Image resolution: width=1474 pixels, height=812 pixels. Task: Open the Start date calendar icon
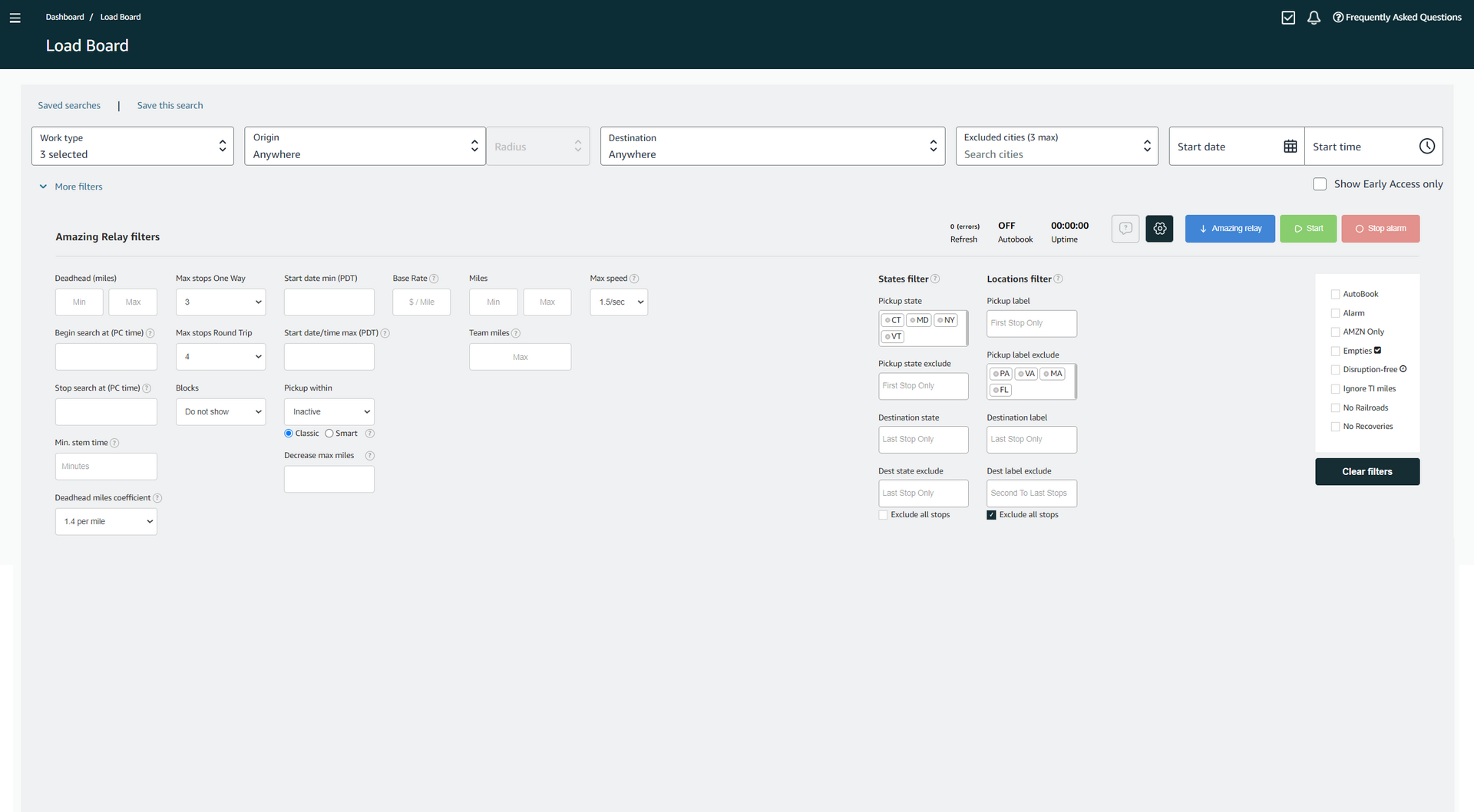(x=1290, y=147)
